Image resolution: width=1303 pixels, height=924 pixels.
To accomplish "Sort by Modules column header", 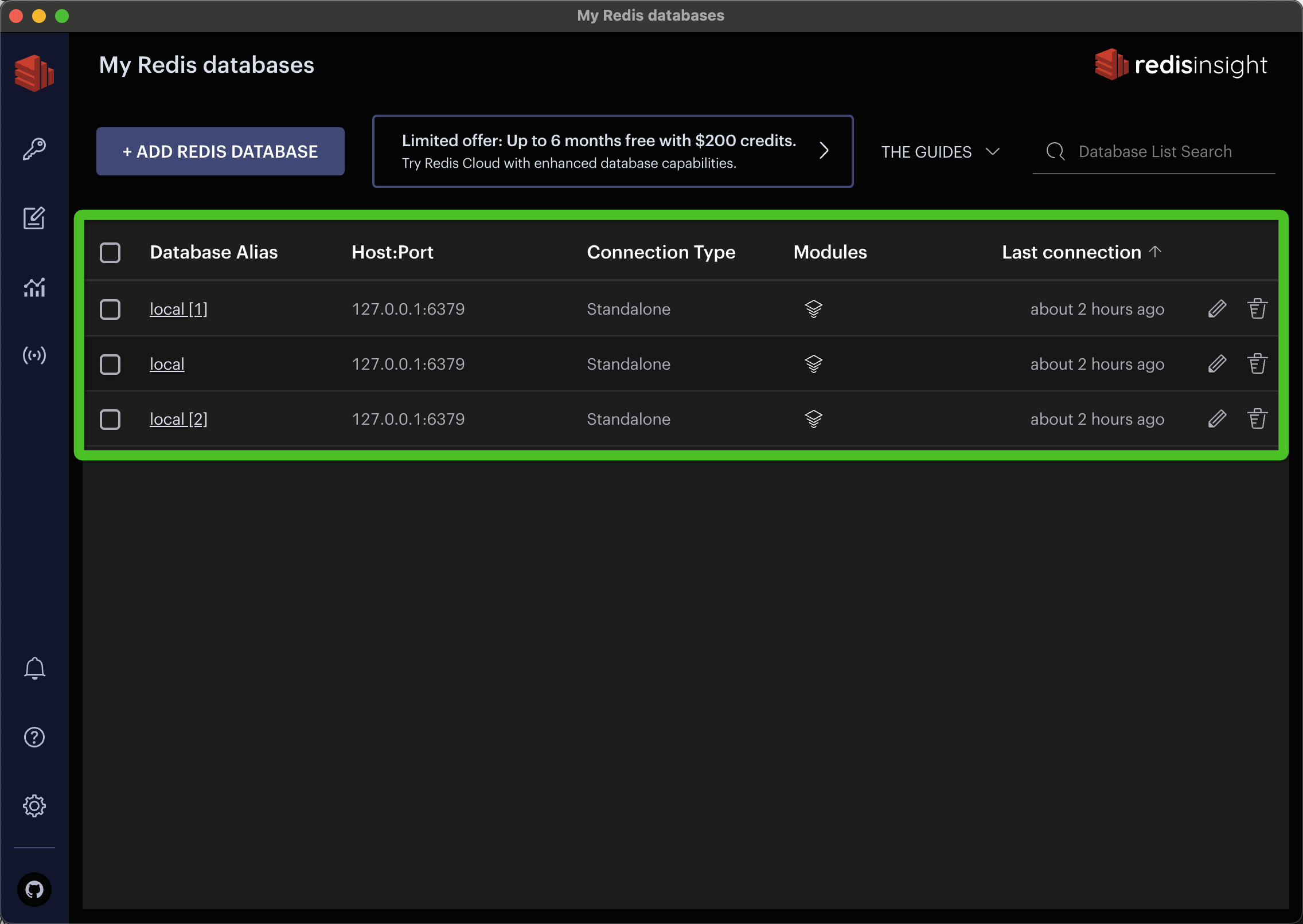I will pos(830,252).
